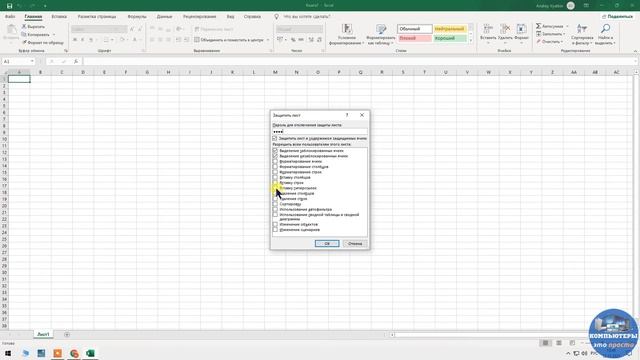
Task: Check 'Изменение объектов' checkbox
Action: tap(275, 224)
